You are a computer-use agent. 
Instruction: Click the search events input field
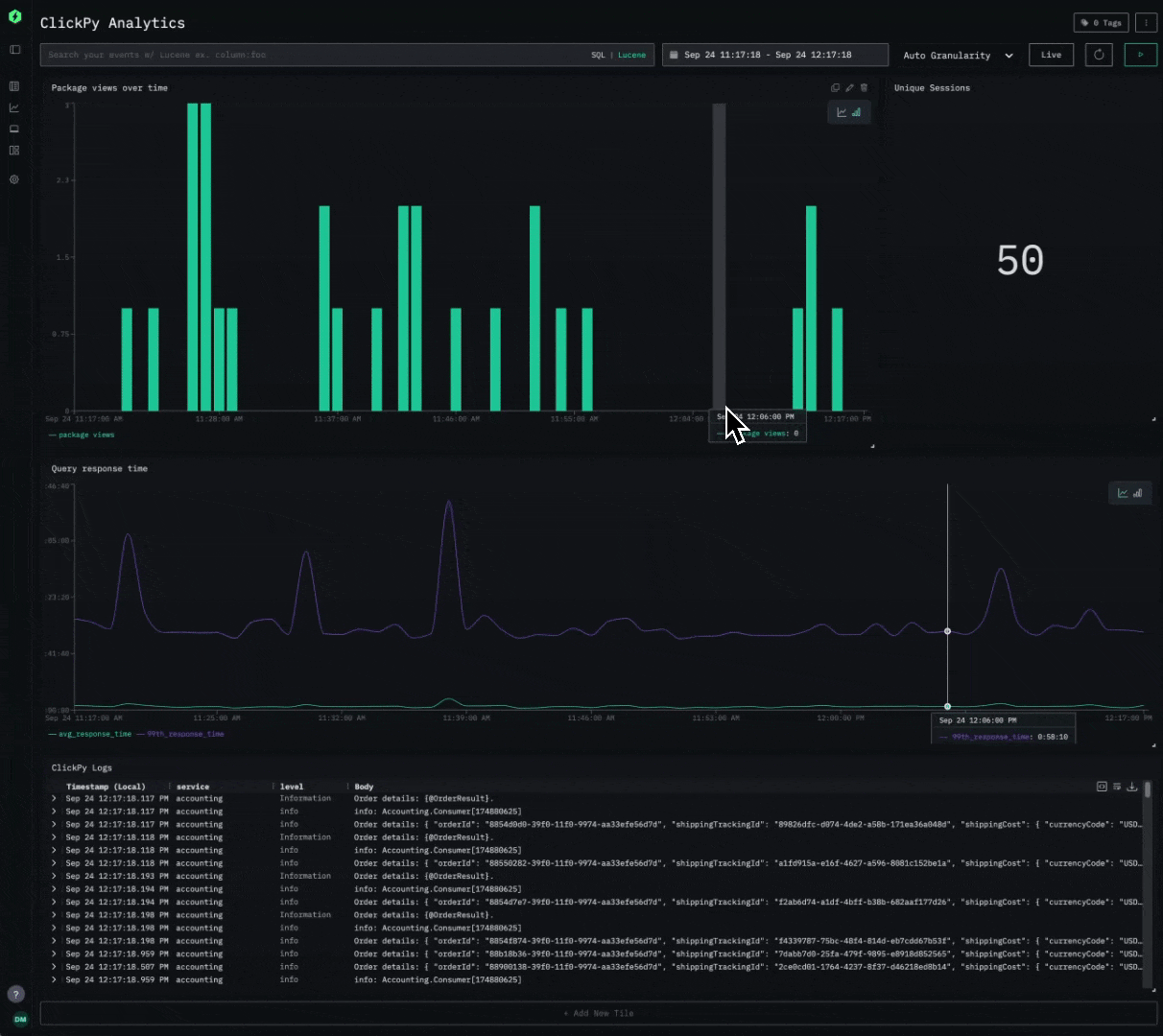[288, 55]
